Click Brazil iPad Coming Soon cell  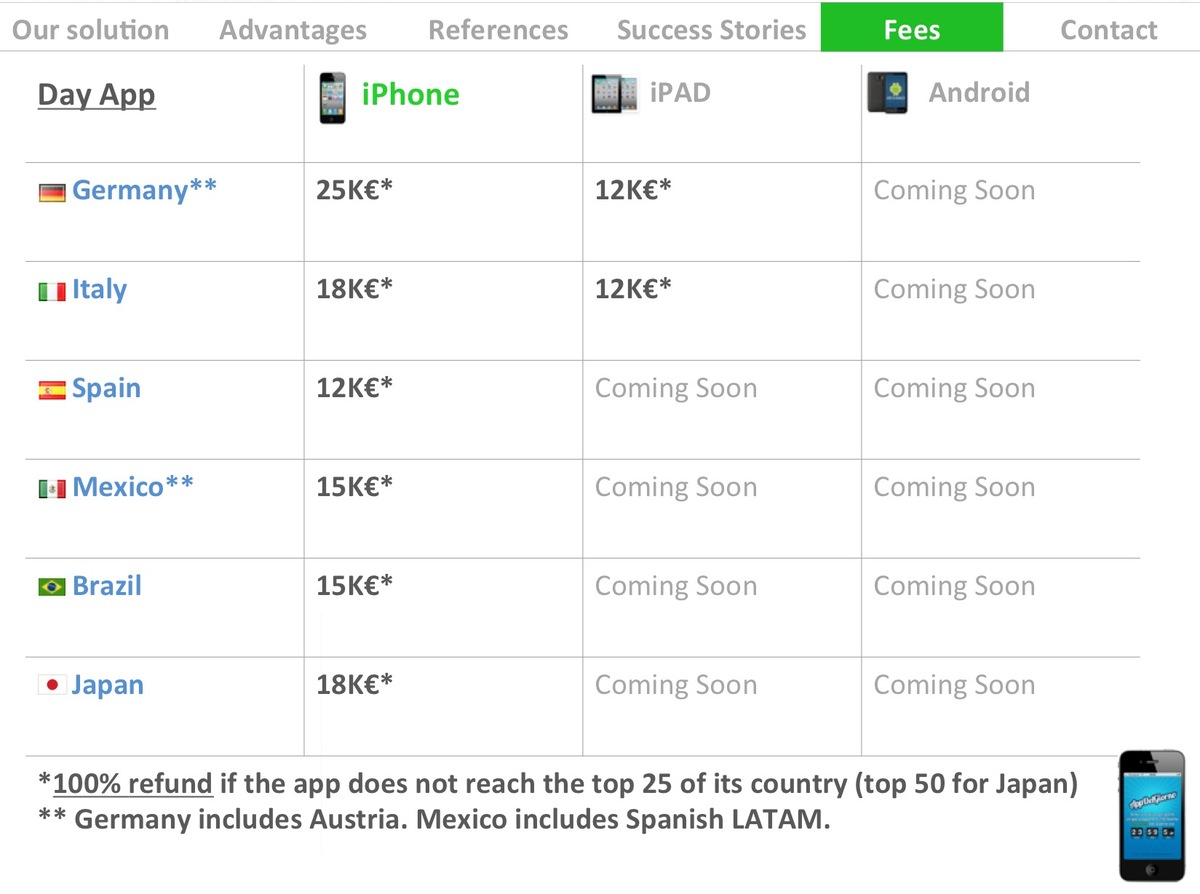(x=676, y=586)
